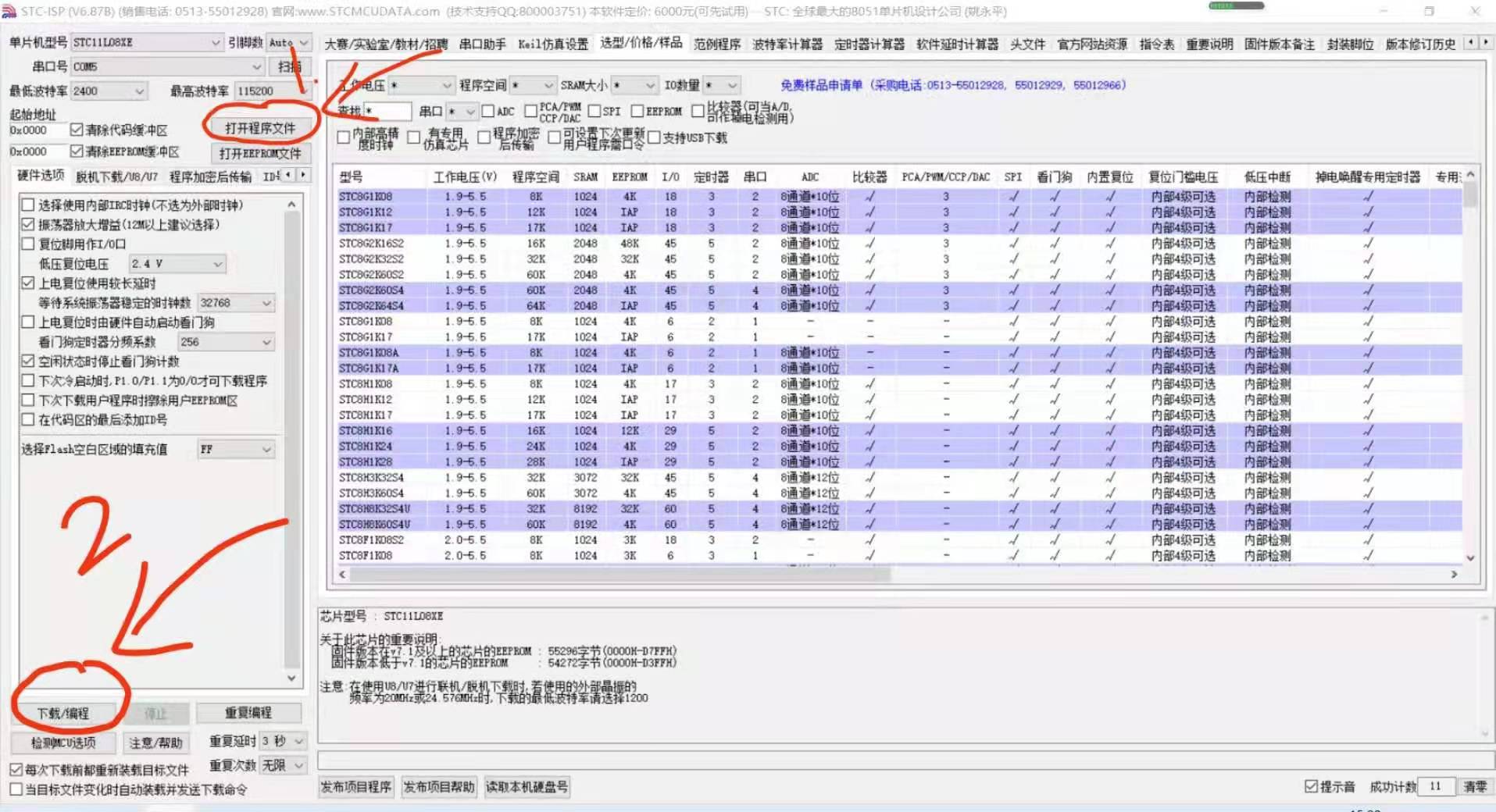Enable 选择使用内部IRC时钟 option
The height and width of the screenshot is (812, 1496).
coord(28,205)
